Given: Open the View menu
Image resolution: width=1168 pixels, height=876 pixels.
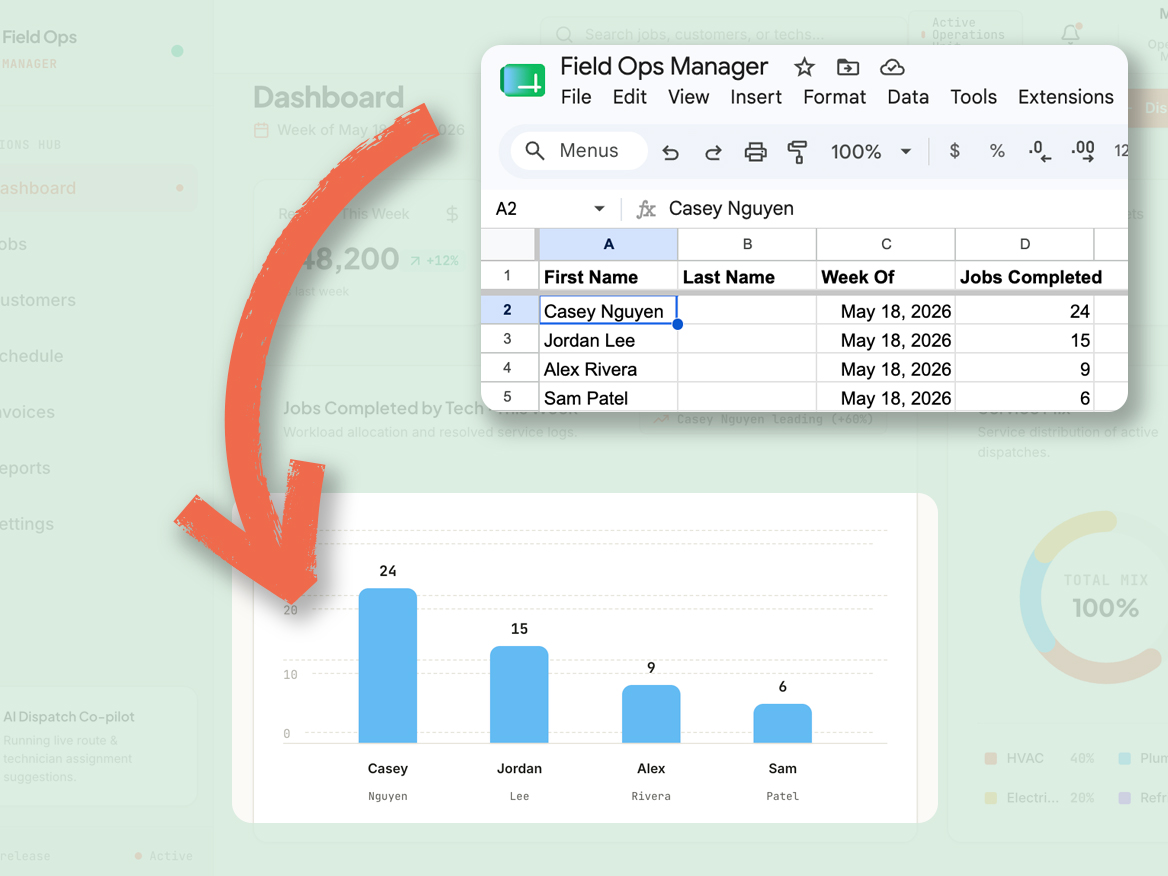Looking at the screenshot, I should pos(688,98).
